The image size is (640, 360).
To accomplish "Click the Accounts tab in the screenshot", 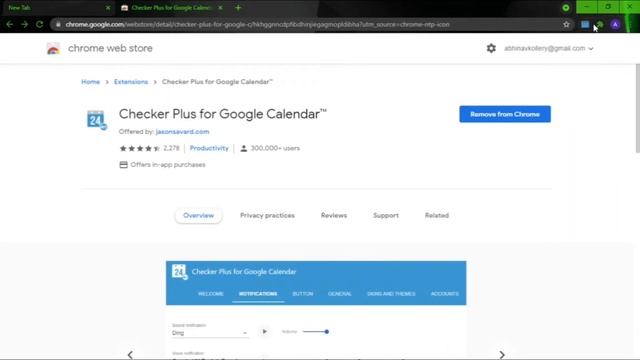I will [444, 294].
